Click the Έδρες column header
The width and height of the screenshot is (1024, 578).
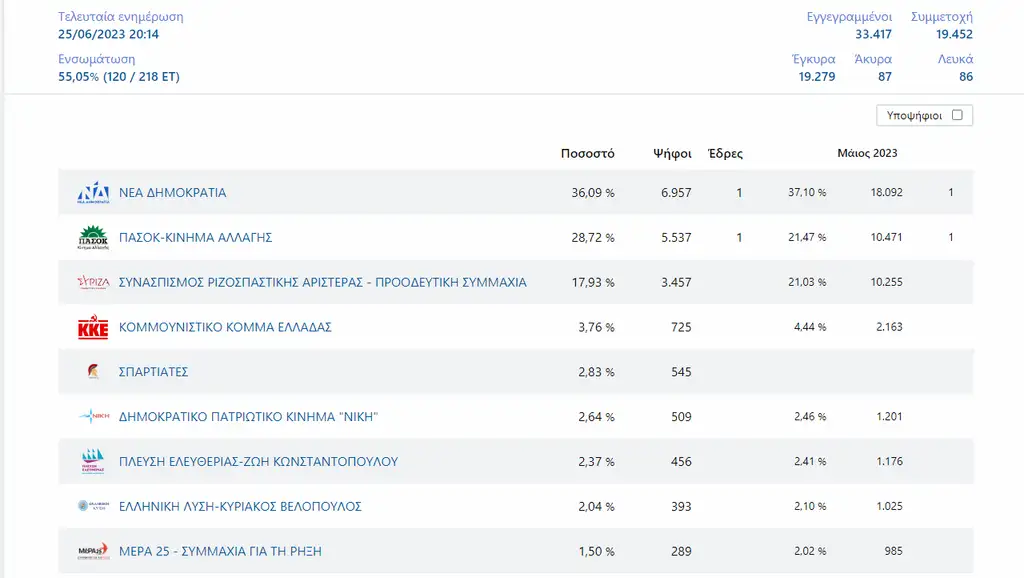pos(725,153)
